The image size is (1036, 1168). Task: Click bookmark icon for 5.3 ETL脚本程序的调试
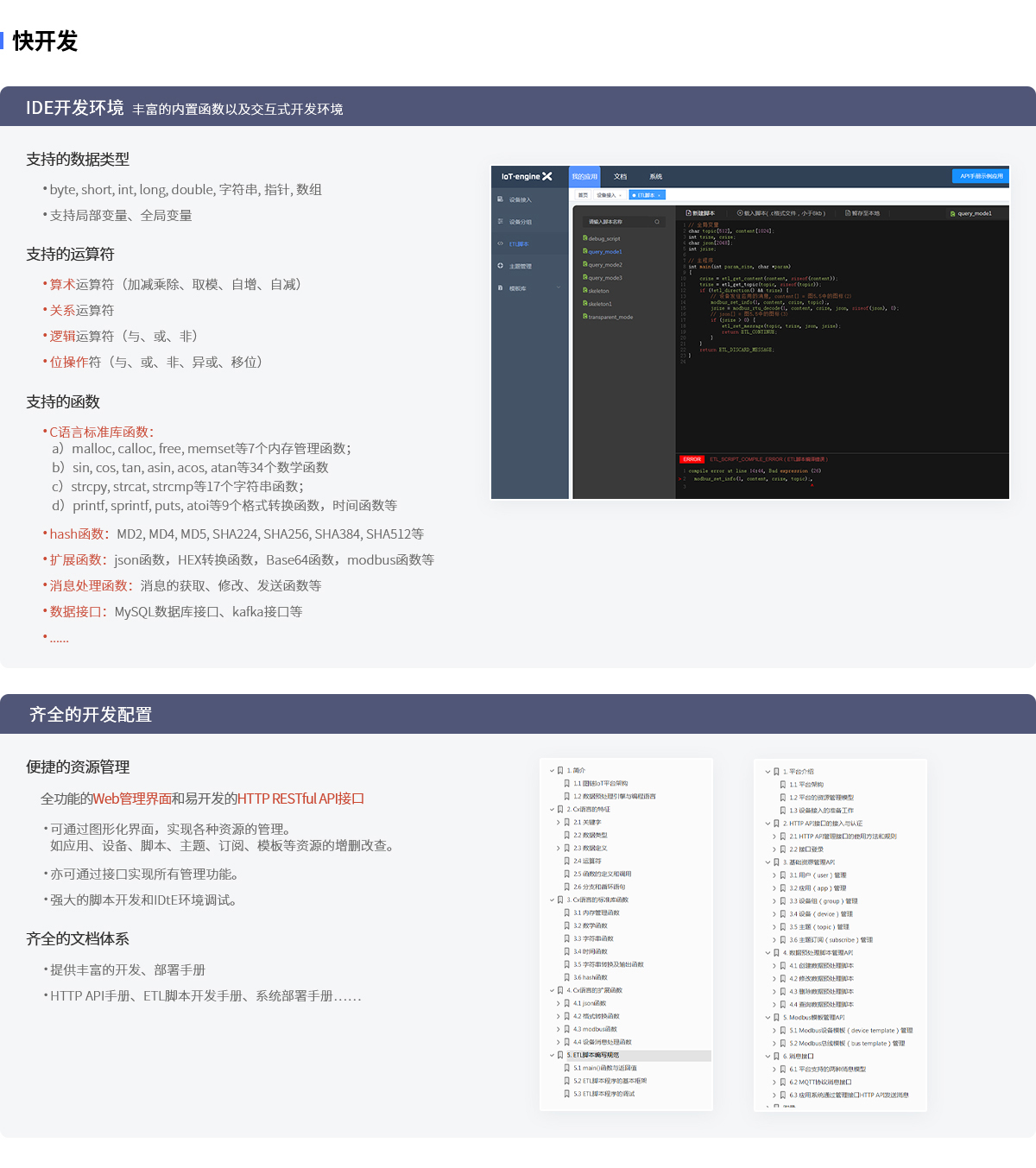coord(567,1094)
